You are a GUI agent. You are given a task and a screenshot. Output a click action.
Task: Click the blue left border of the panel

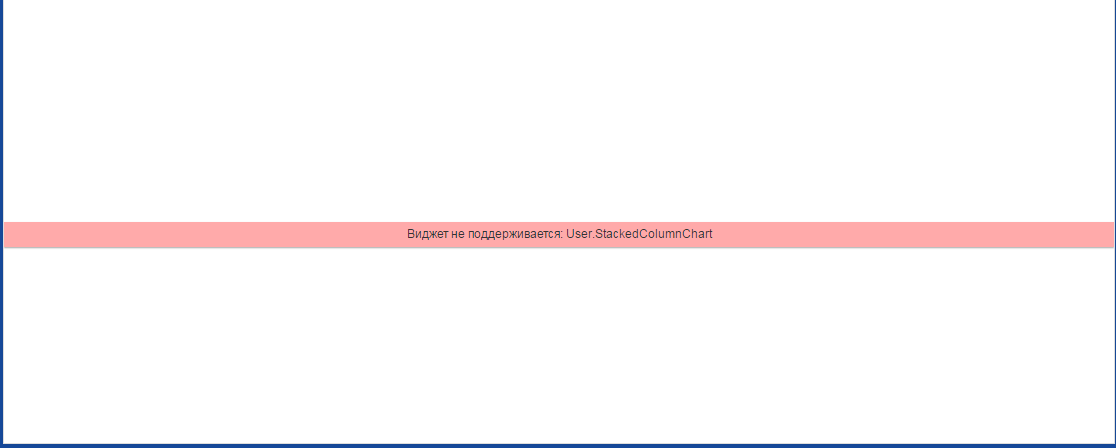[x=1, y=224]
